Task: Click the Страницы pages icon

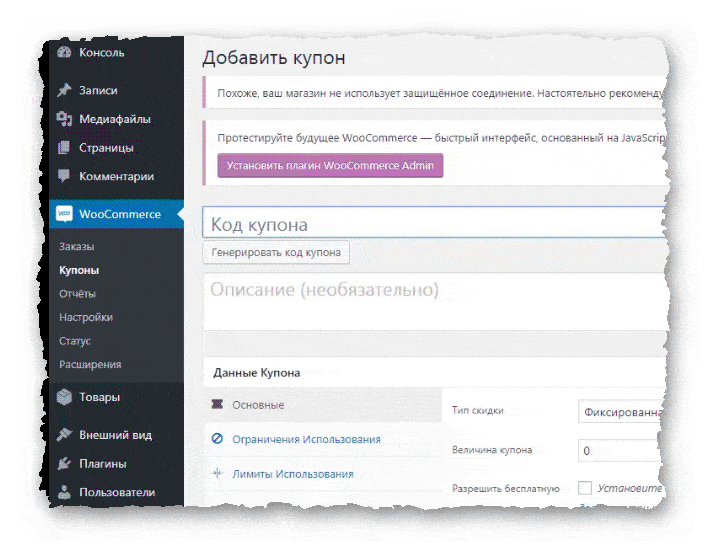Action: [x=64, y=148]
